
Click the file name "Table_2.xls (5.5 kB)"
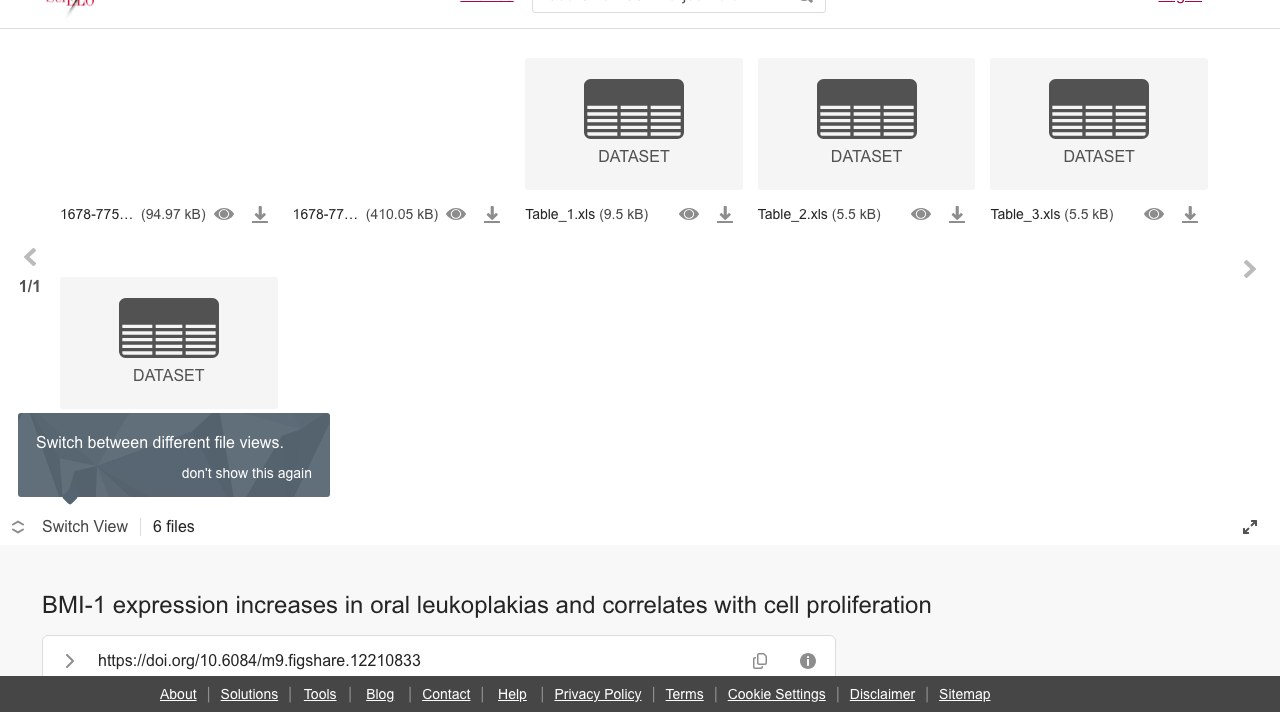pyautogui.click(x=819, y=214)
